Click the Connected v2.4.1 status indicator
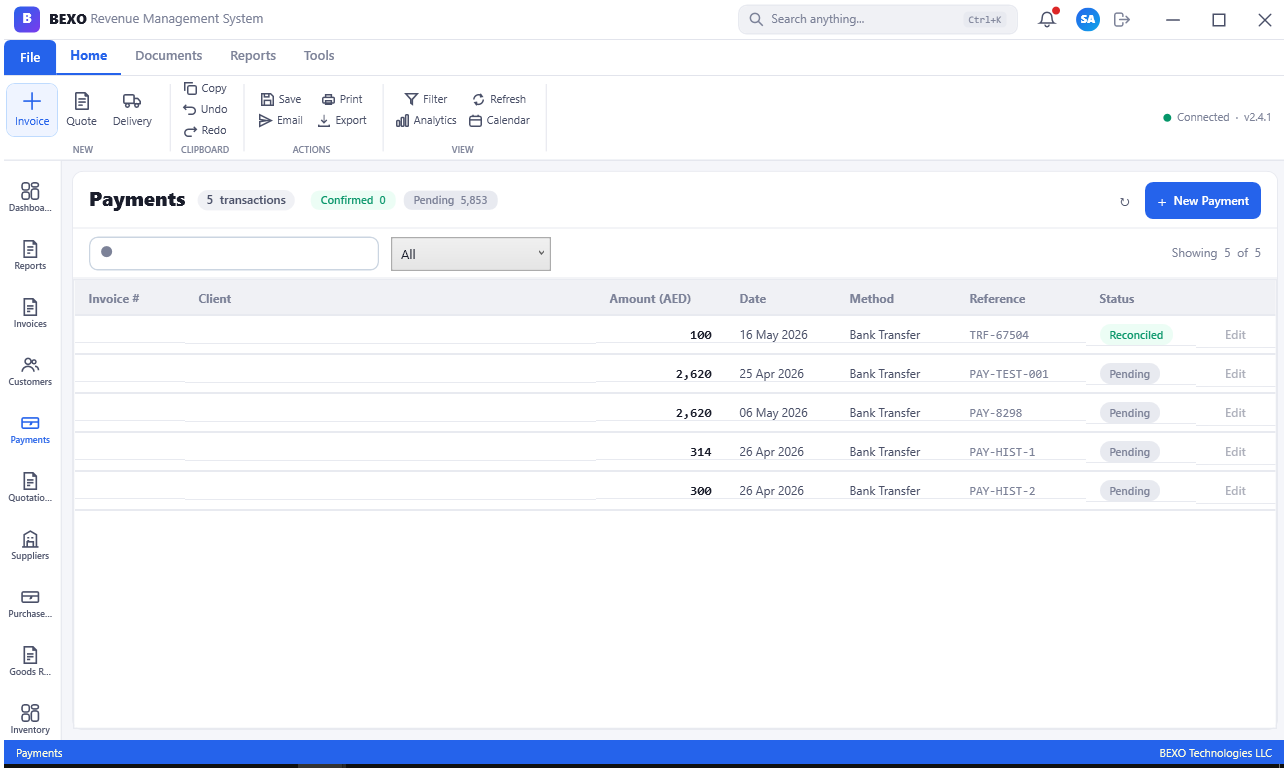 (x=1217, y=117)
